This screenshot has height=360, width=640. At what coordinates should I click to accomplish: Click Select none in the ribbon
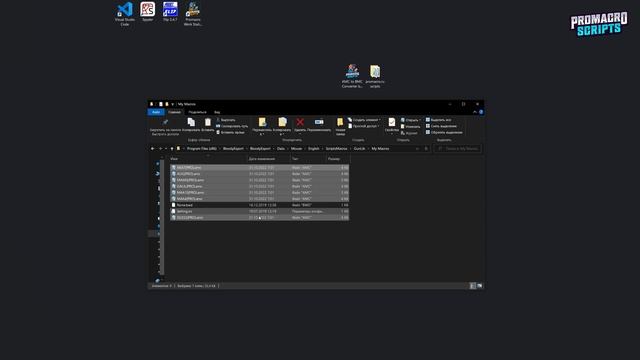442,126
